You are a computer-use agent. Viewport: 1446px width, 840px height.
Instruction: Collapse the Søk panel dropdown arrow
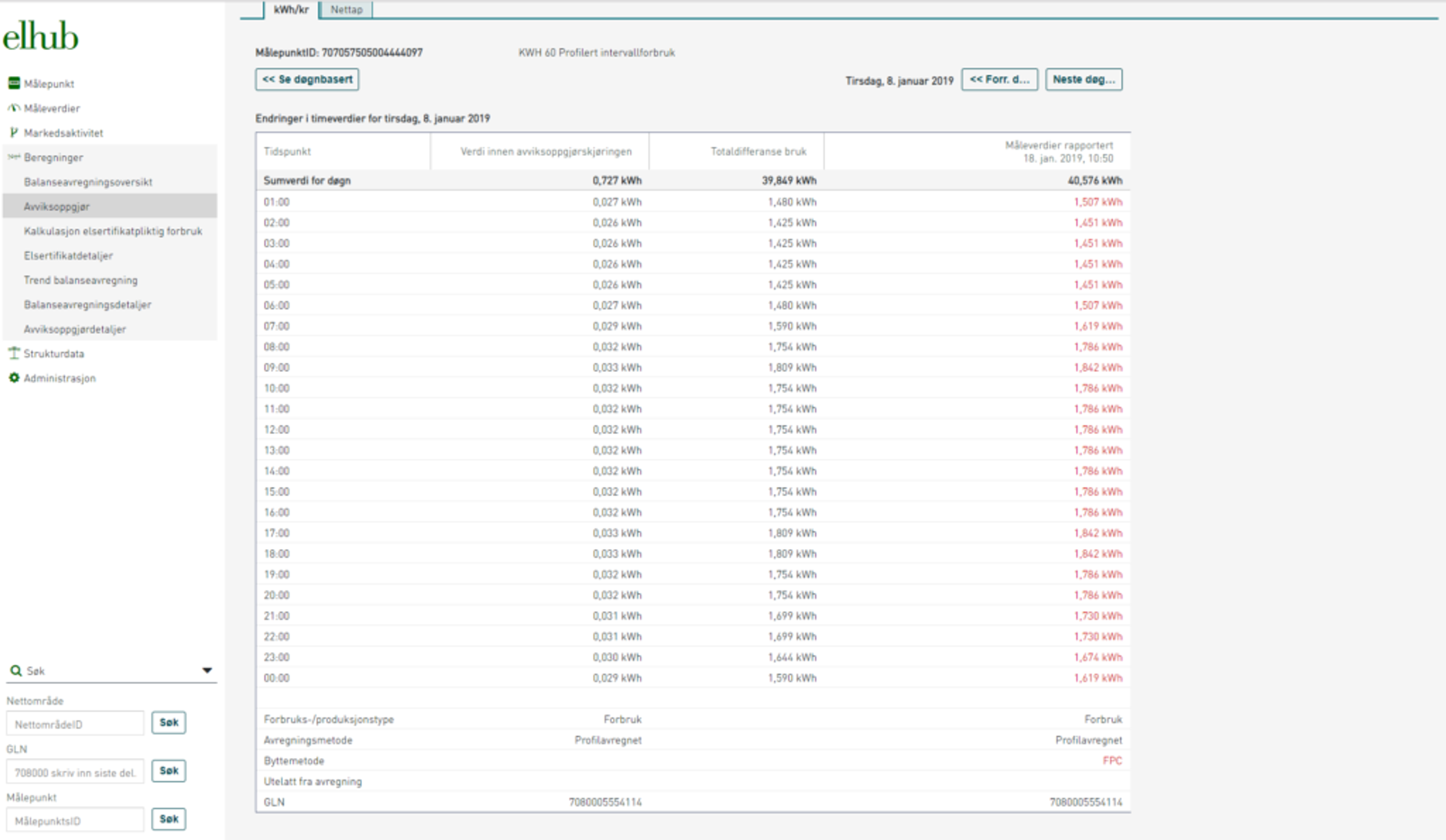tap(207, 670)
